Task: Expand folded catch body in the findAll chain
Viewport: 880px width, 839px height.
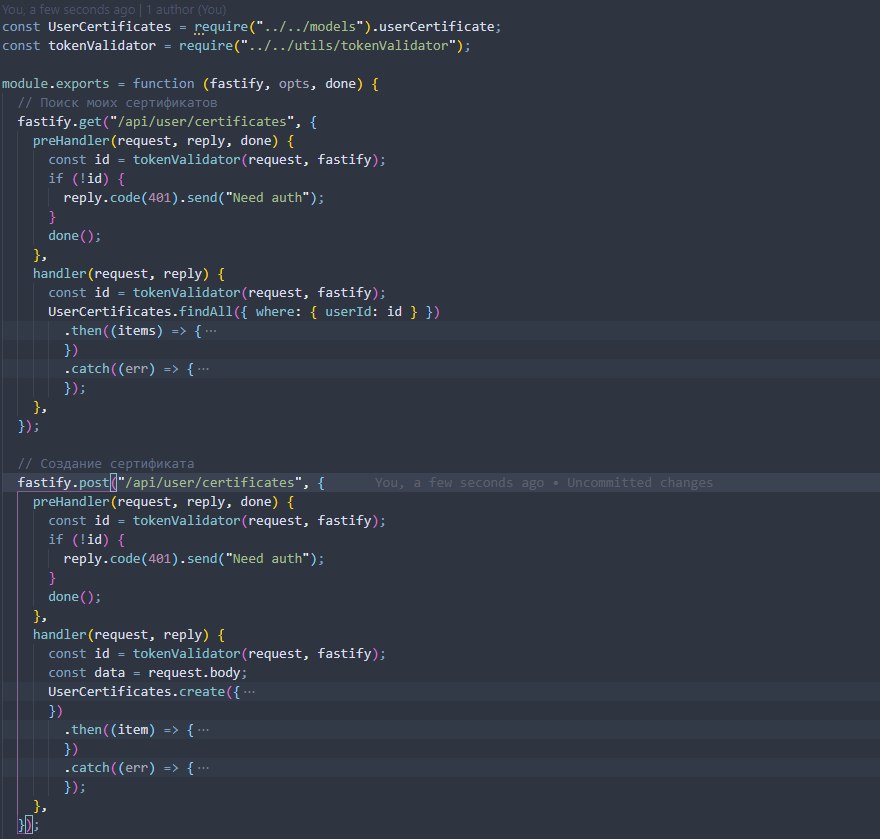Action: [203, 369]
